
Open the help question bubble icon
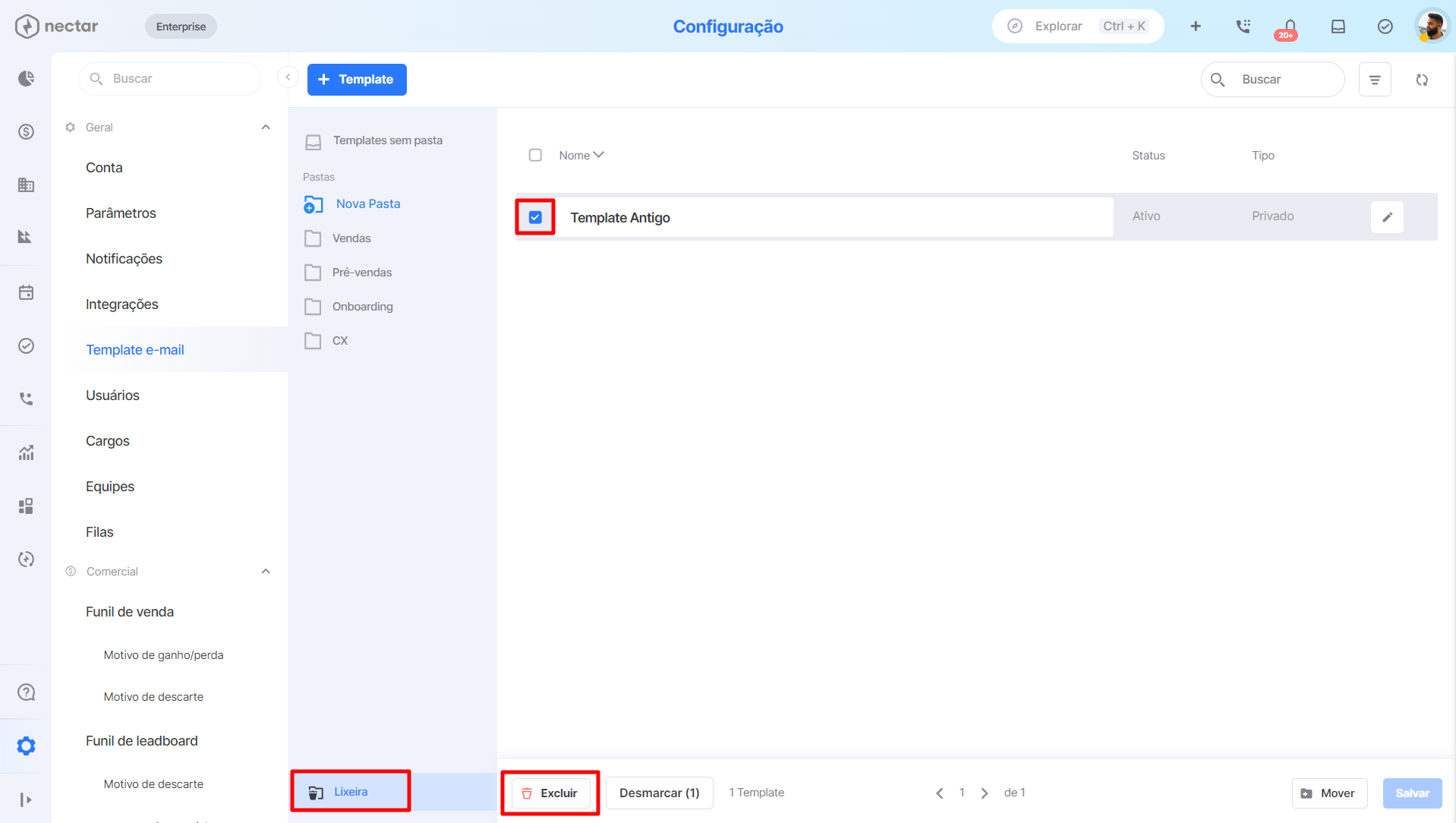click(26, 692)
